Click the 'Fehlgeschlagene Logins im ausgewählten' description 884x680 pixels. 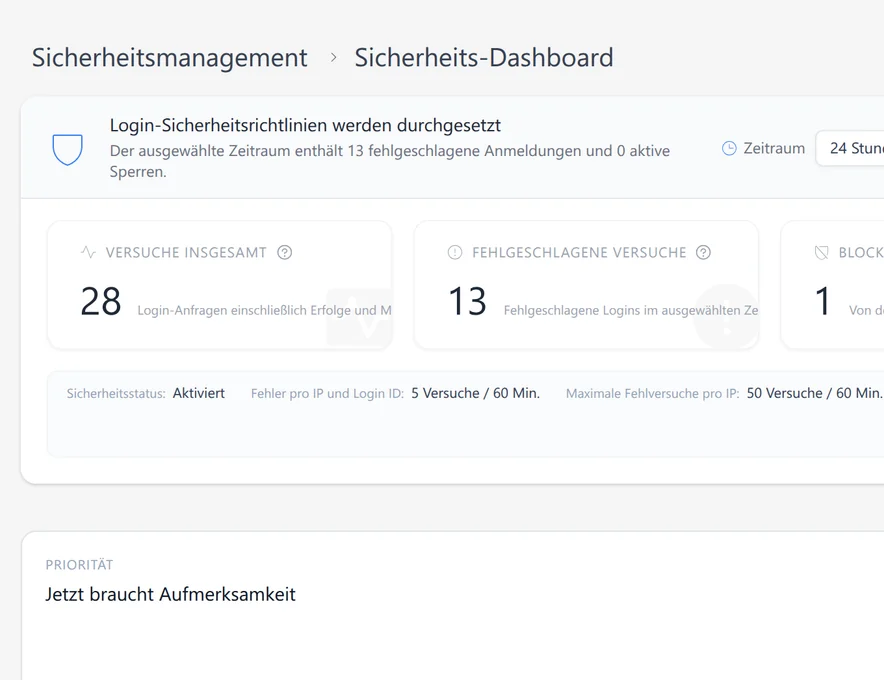(622, 310)
